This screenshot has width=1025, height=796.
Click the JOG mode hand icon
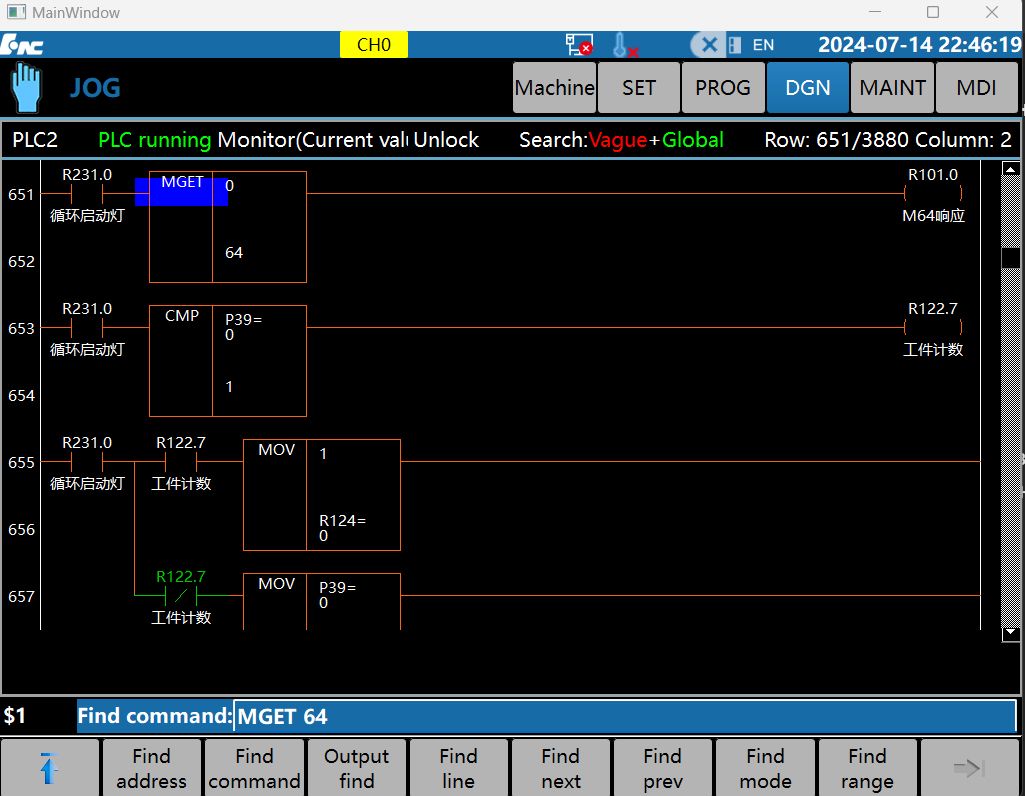pos(26,88)
